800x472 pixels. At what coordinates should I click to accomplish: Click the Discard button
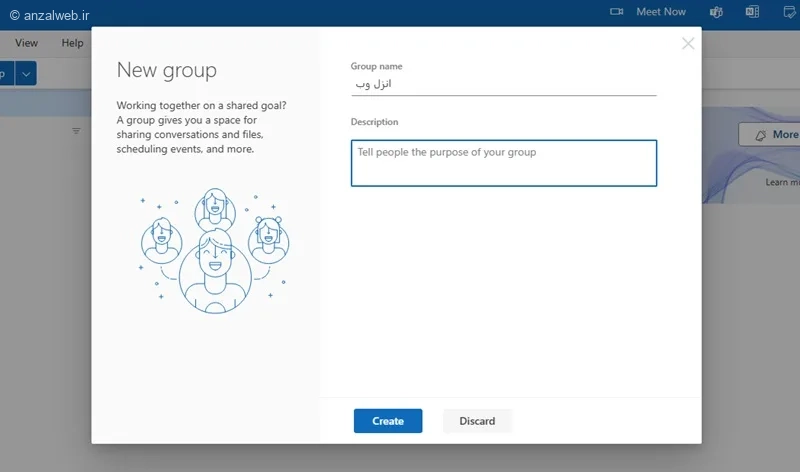click(477, 421)
